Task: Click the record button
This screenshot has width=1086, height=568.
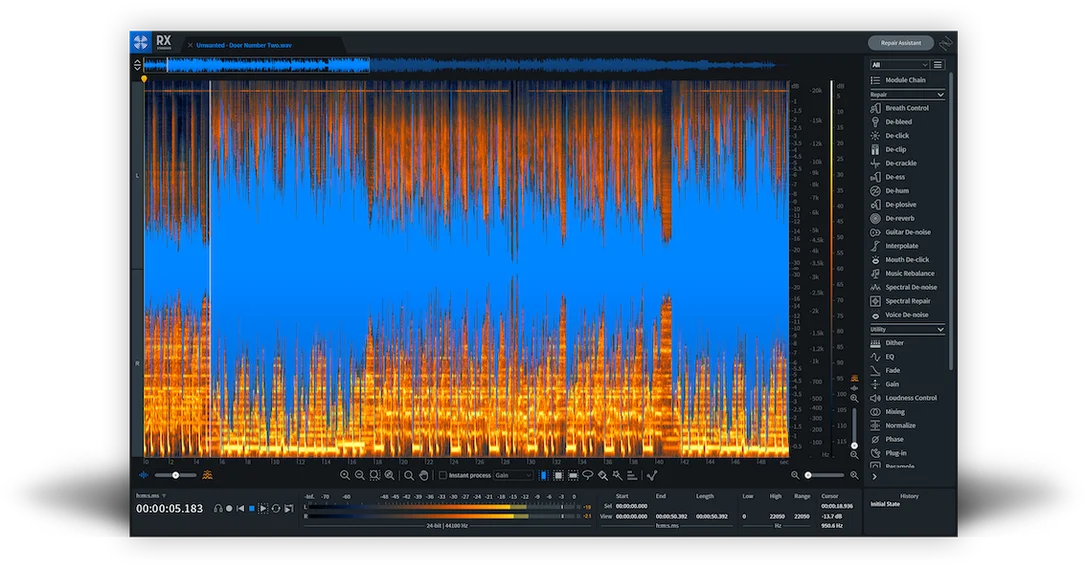Action: click(x=229, y=508)
